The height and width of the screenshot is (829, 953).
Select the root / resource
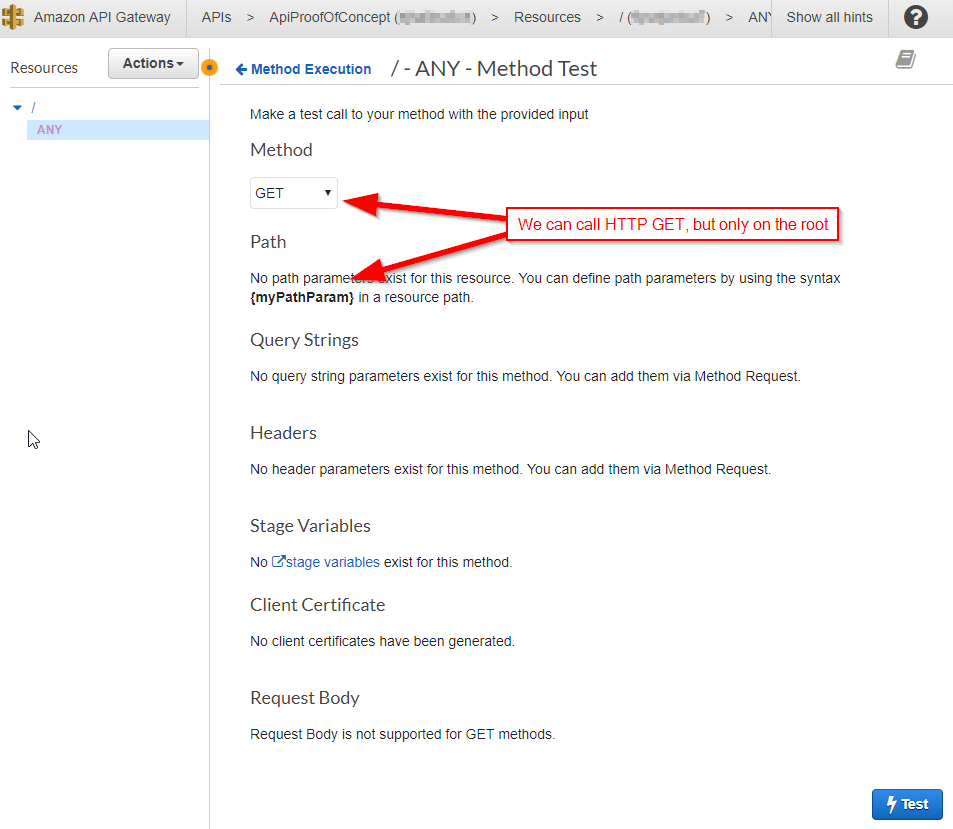pos(34,105)
